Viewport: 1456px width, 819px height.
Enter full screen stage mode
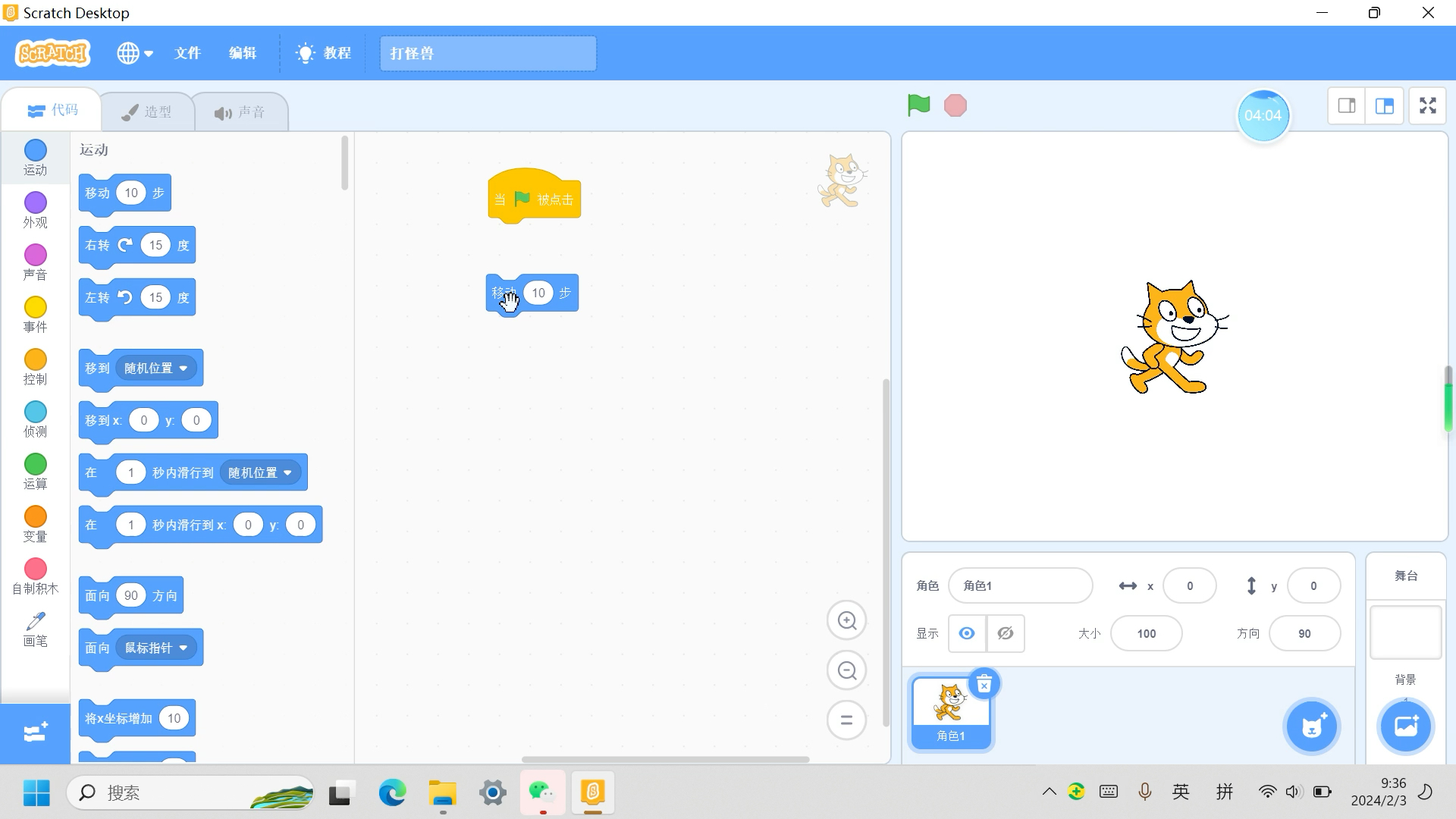click(x=1428, y=105)
